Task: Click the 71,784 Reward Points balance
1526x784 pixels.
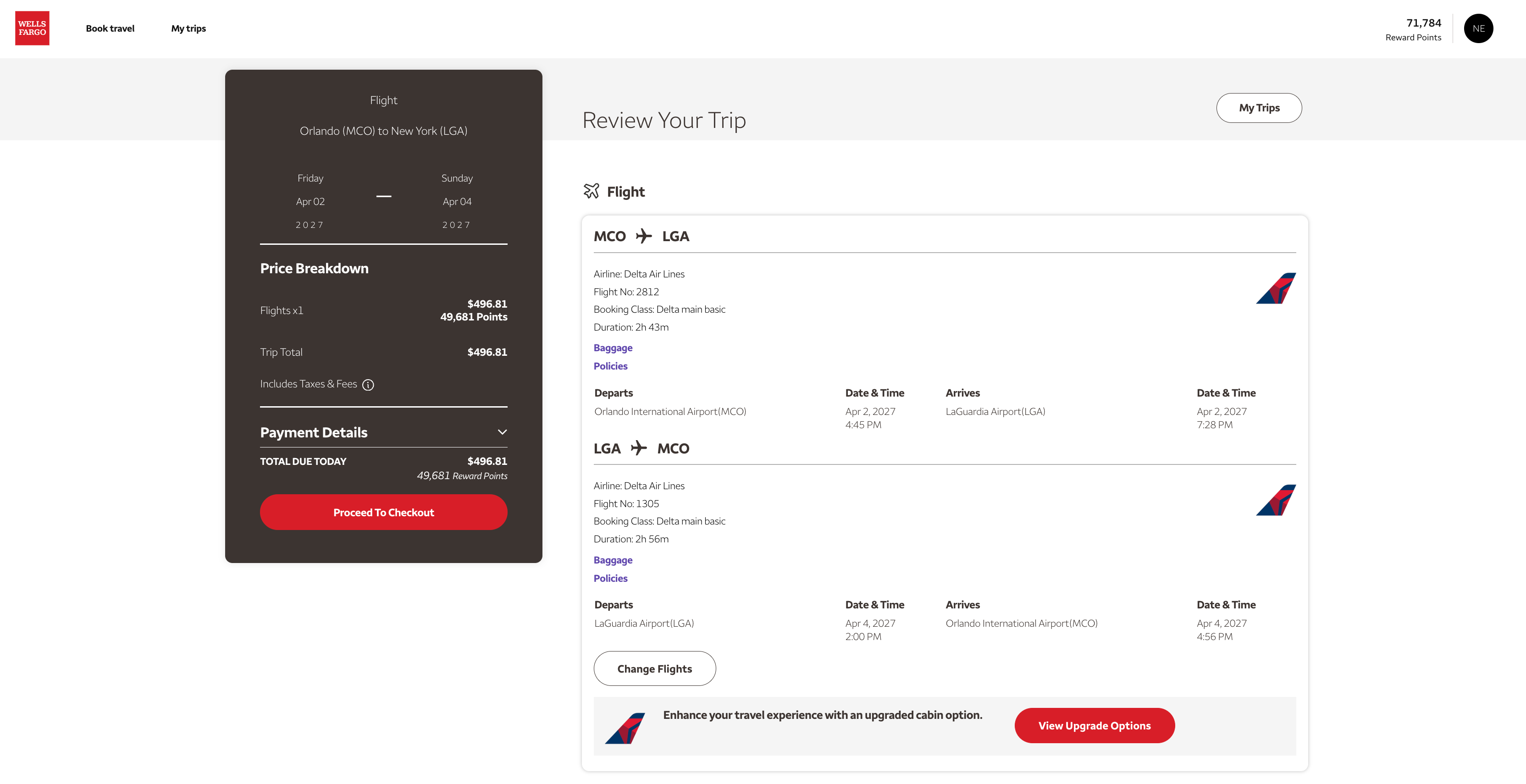Action: tap(1413, 30)
